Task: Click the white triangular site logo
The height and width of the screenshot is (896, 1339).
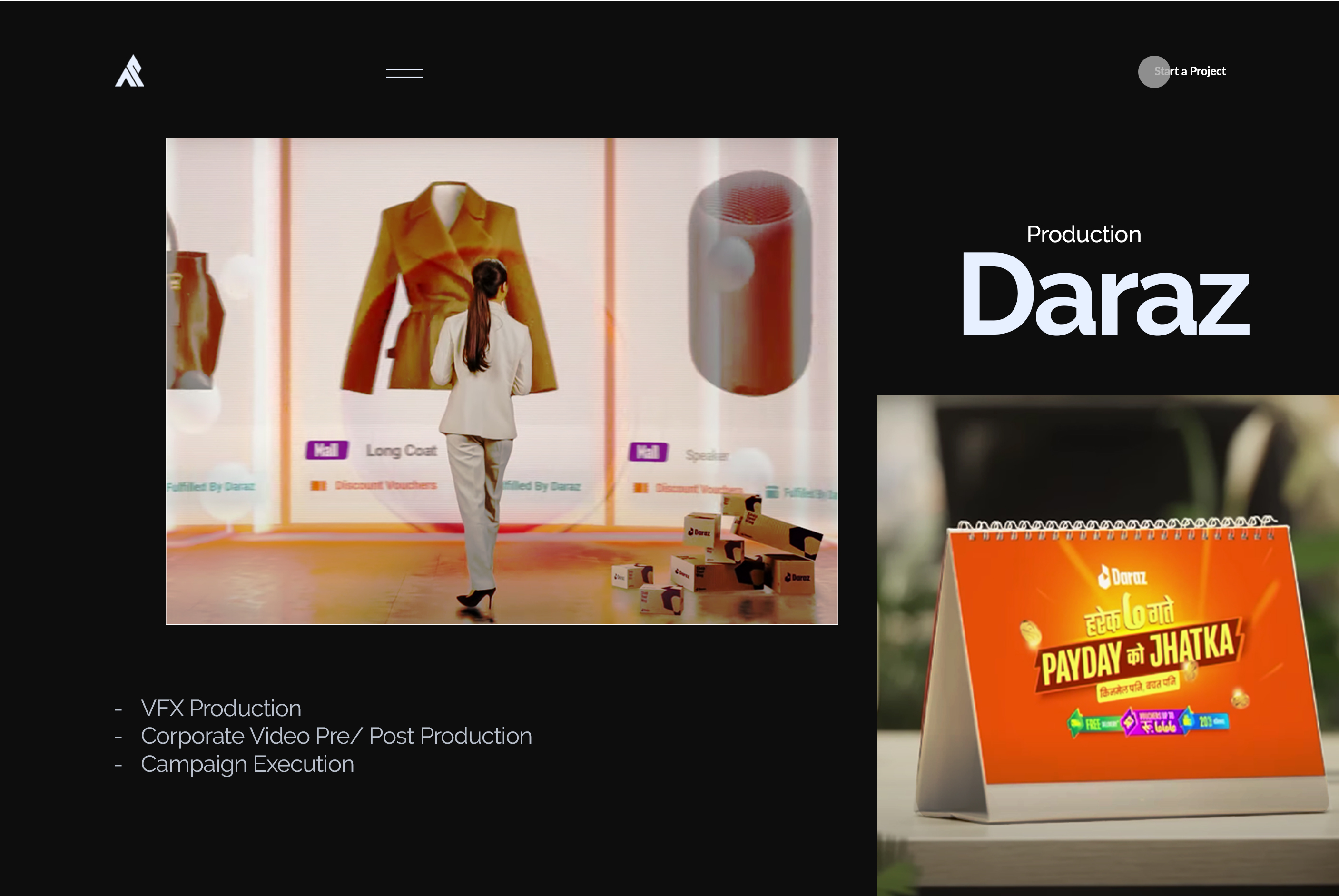Action: coord(130,71)
